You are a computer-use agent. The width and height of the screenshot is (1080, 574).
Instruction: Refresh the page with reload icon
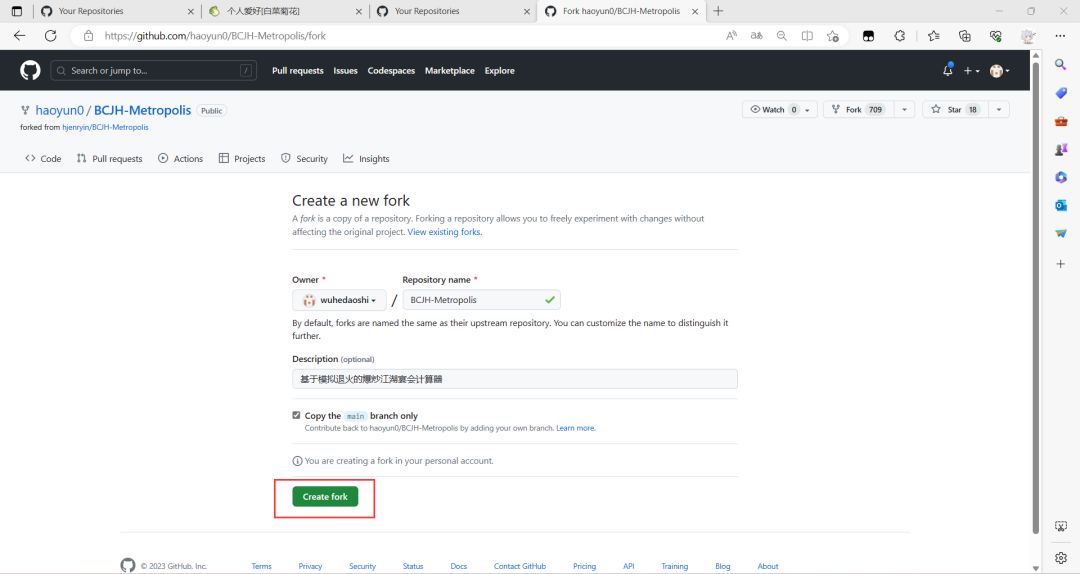tap(50, 36)
